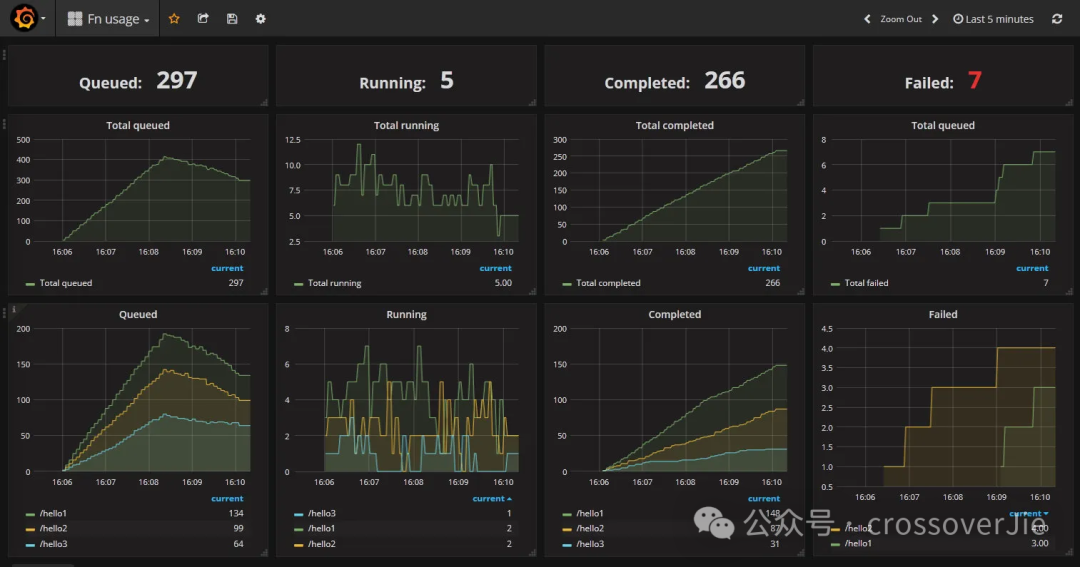Click the Zoom Out button

click(900, 19)
